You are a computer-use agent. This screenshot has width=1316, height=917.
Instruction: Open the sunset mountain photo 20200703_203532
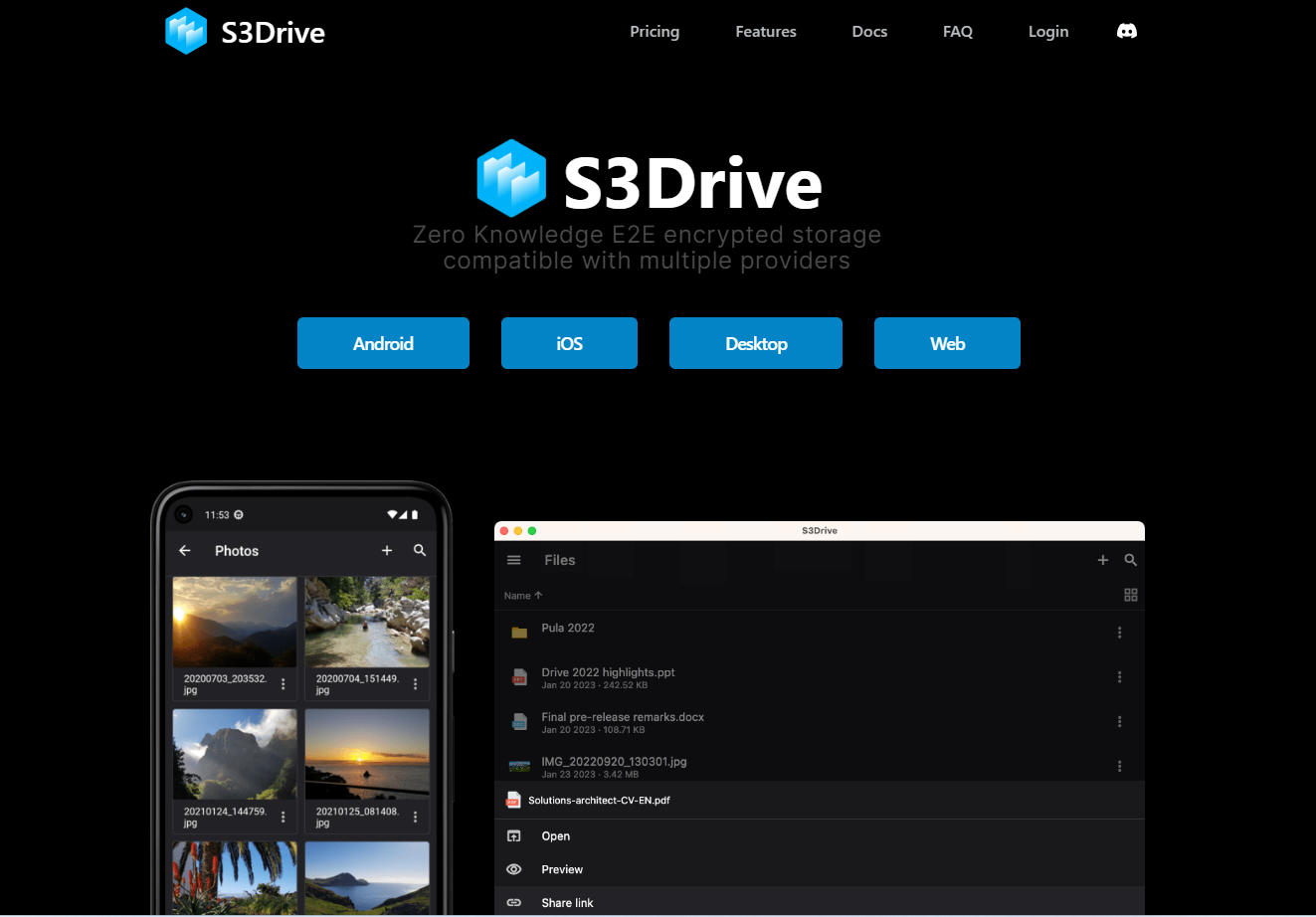[235, 622]
